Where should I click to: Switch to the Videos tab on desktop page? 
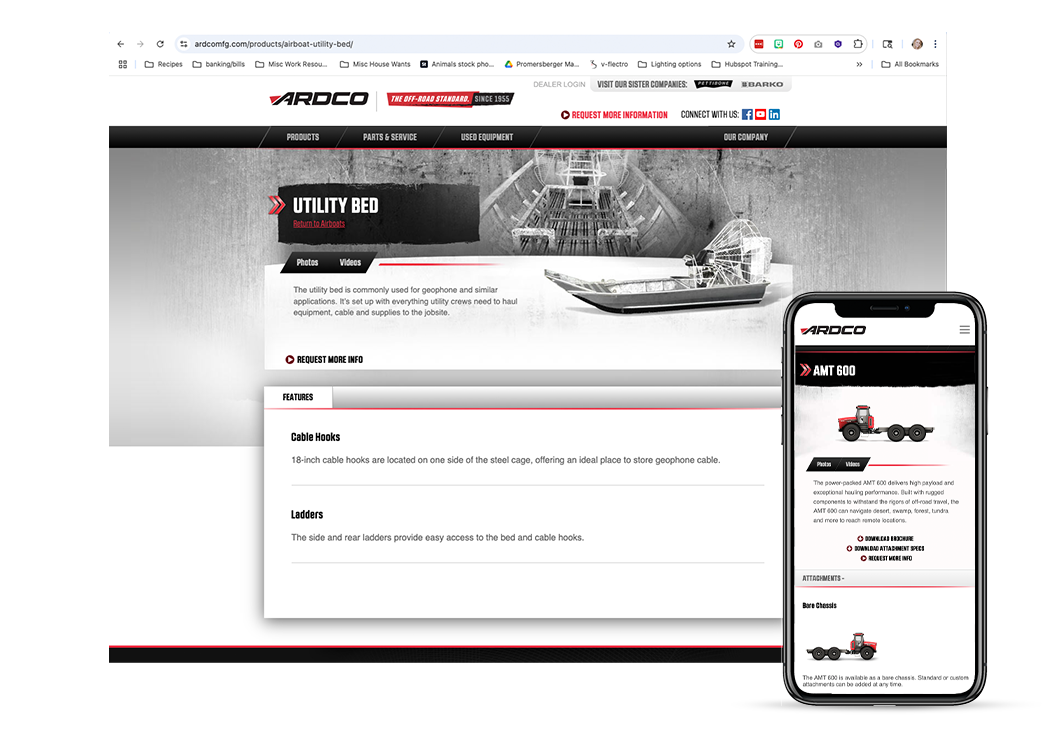click(x=350, y=263)
